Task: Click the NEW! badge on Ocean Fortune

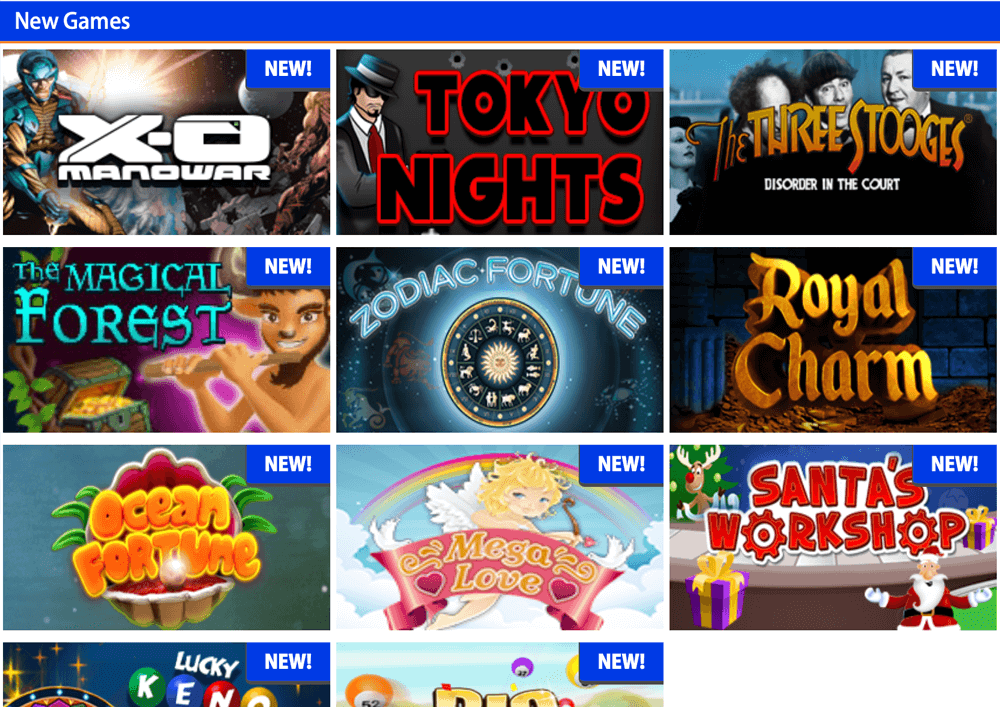Action: point(288,464)
